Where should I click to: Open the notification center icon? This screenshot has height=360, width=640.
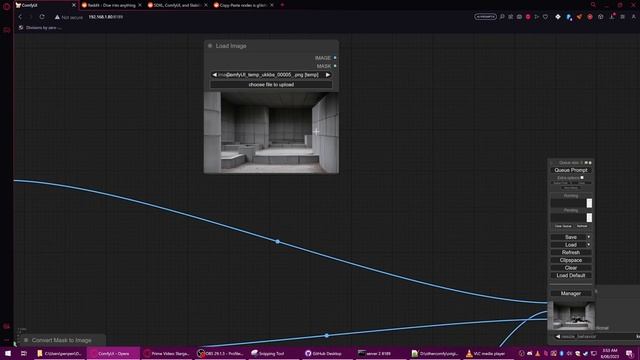tap(630, 353)
